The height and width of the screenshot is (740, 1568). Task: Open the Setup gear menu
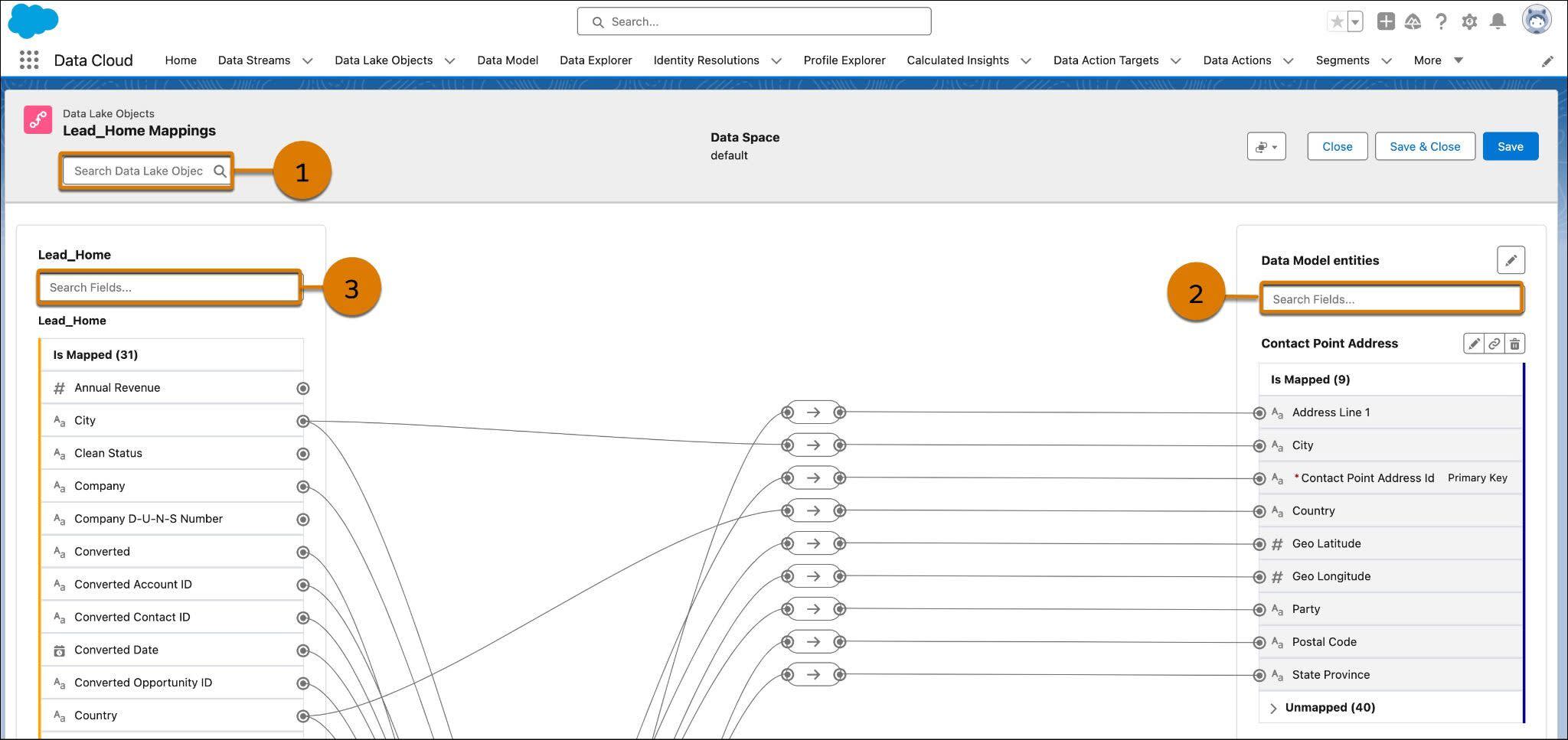point(1469,21)
